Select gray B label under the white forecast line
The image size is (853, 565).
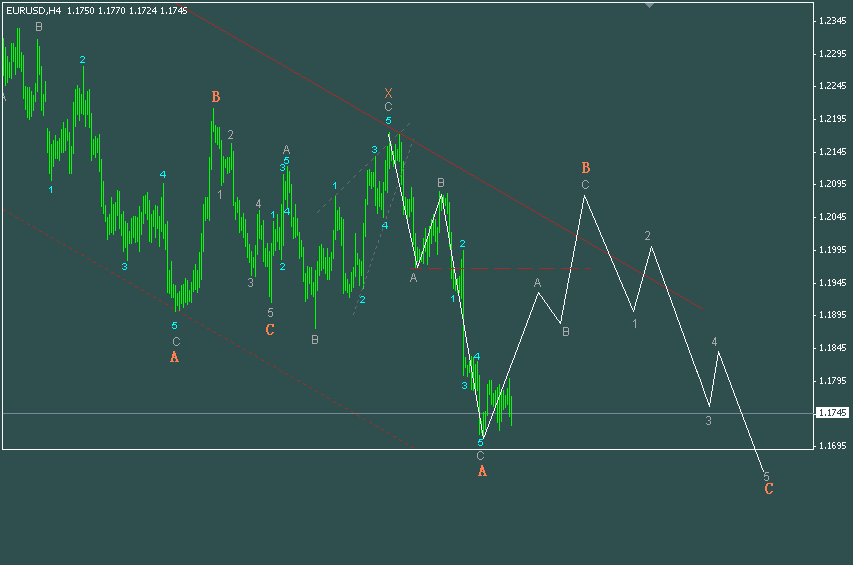coord(566,332)
